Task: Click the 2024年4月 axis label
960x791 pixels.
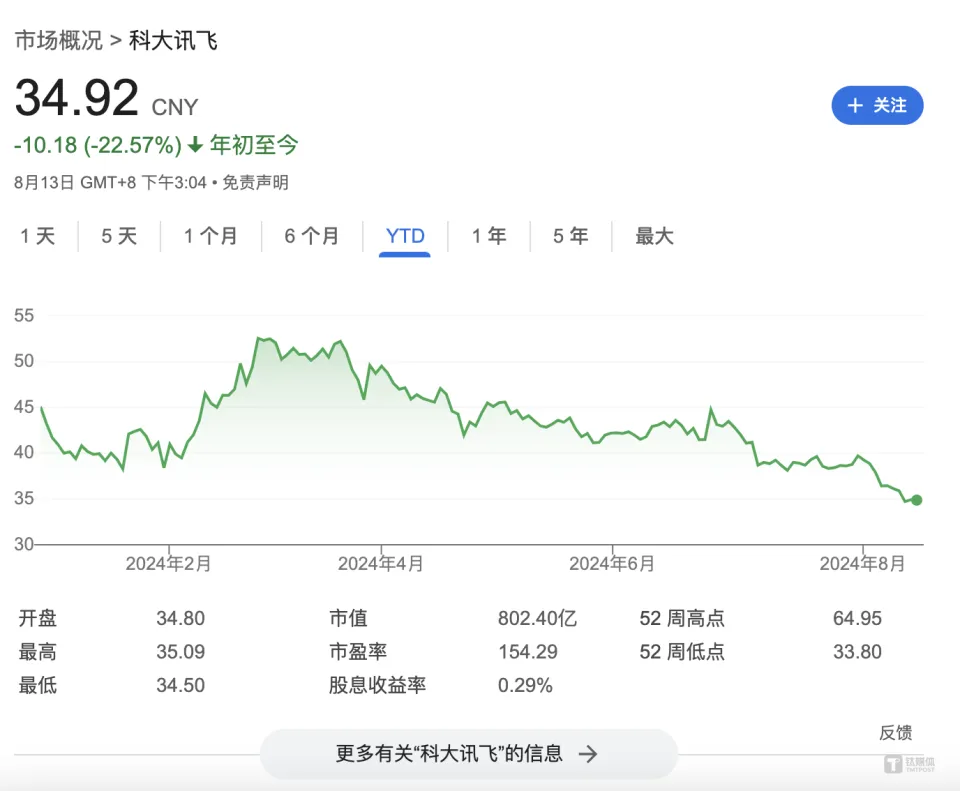Action: (x=381, y=564)
